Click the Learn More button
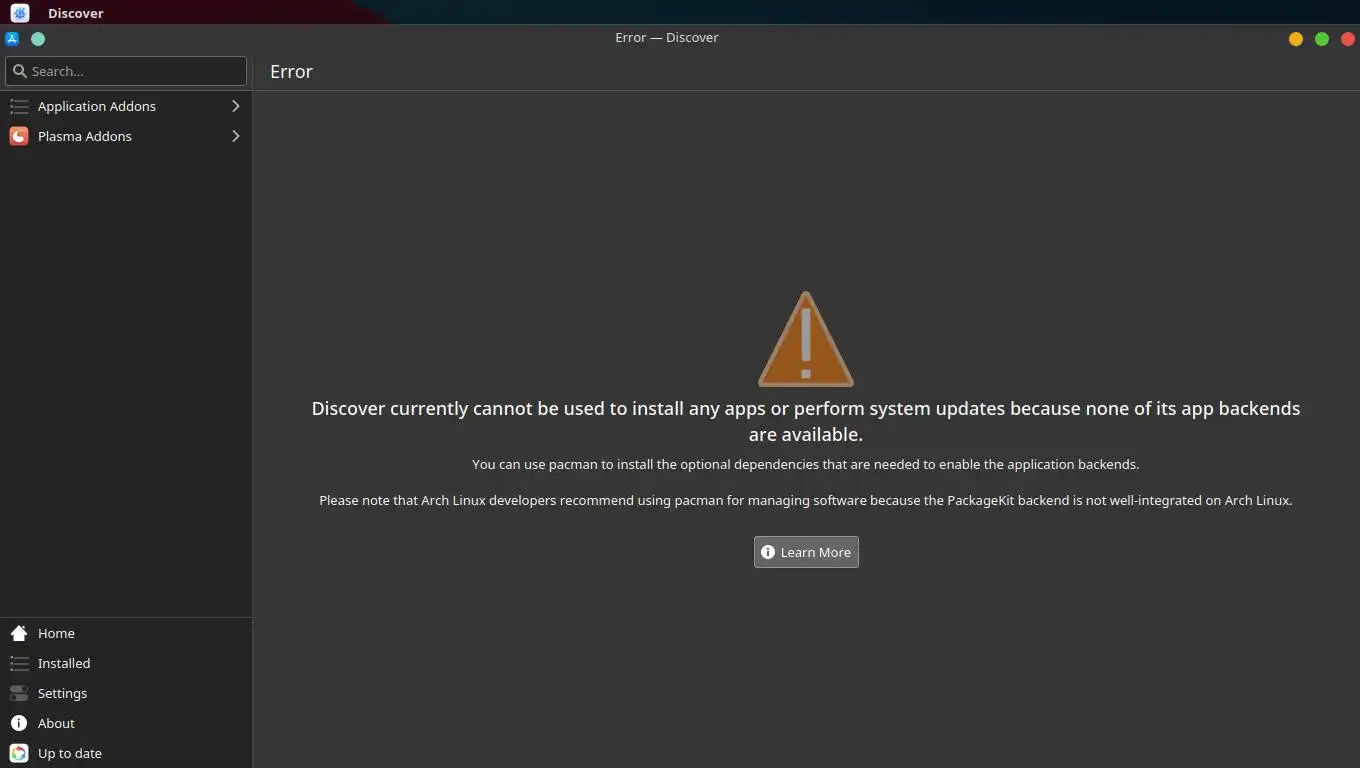 [x=806, y=552]
